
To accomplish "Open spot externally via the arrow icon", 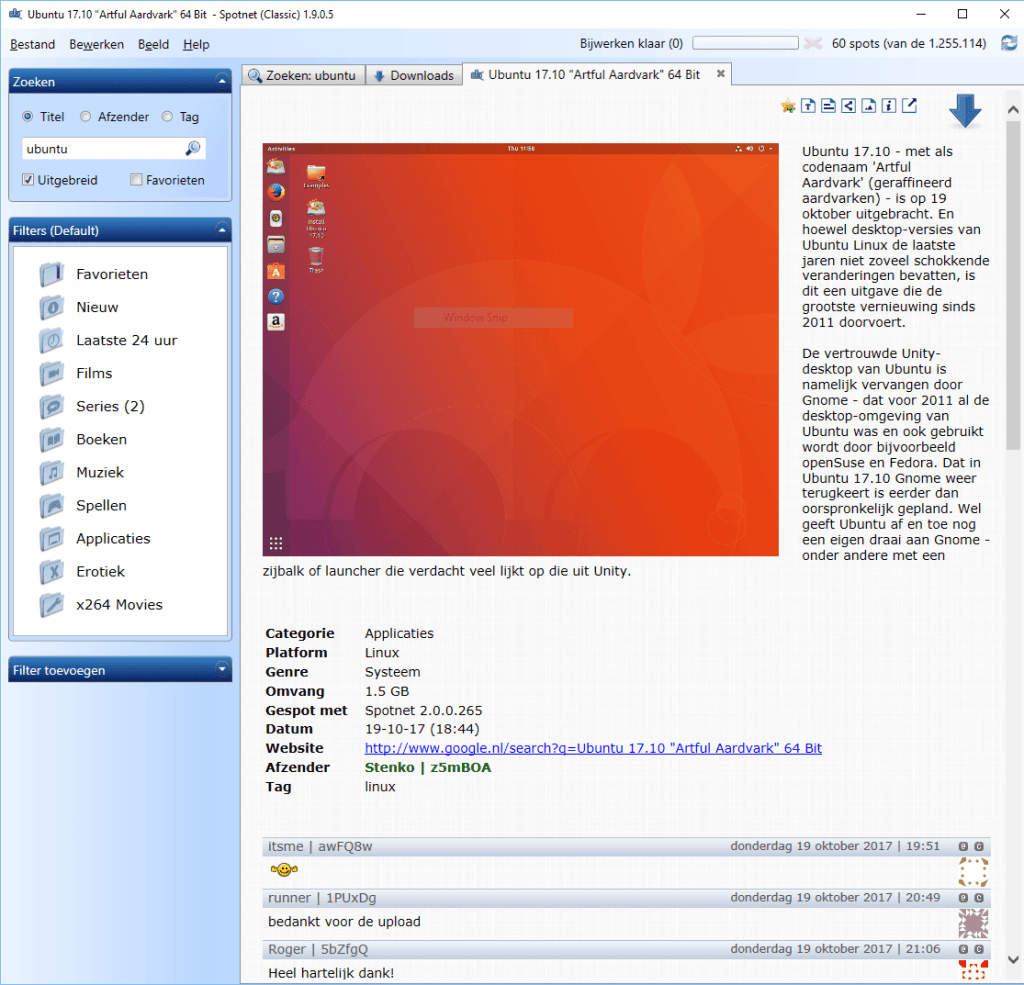I will click(909, 104).
